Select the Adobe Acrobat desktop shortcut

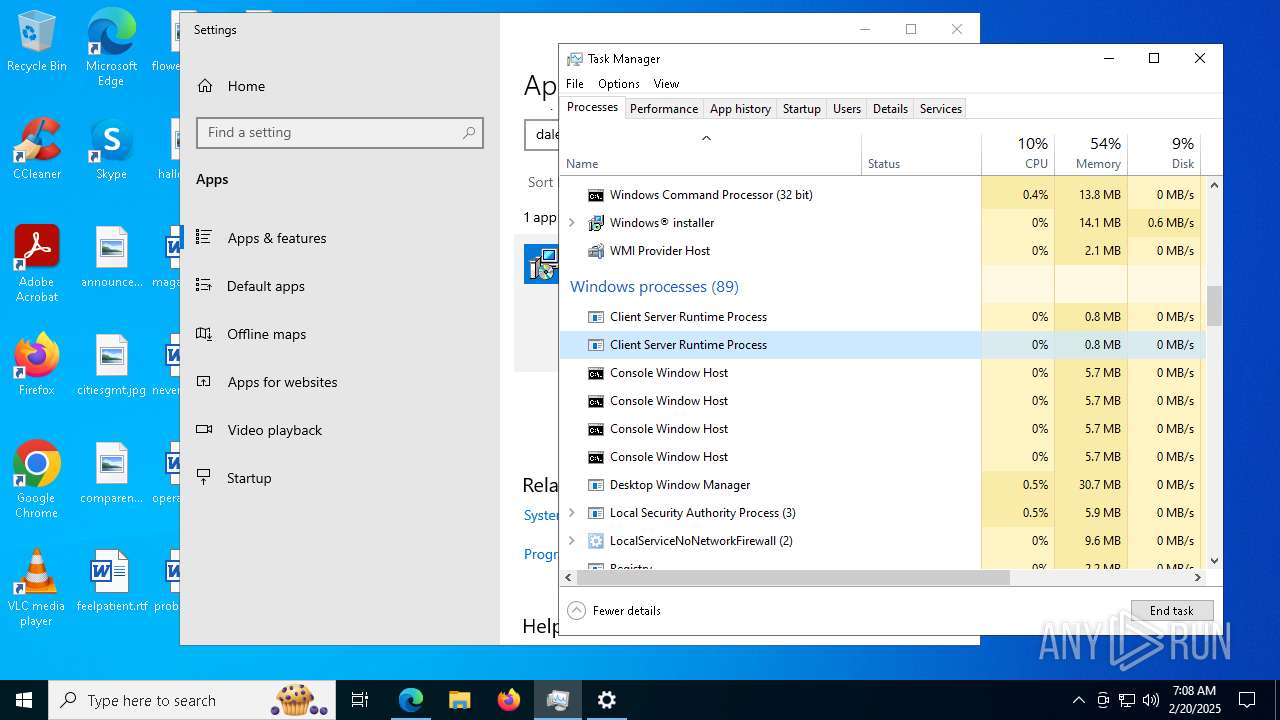coord(37,263)
